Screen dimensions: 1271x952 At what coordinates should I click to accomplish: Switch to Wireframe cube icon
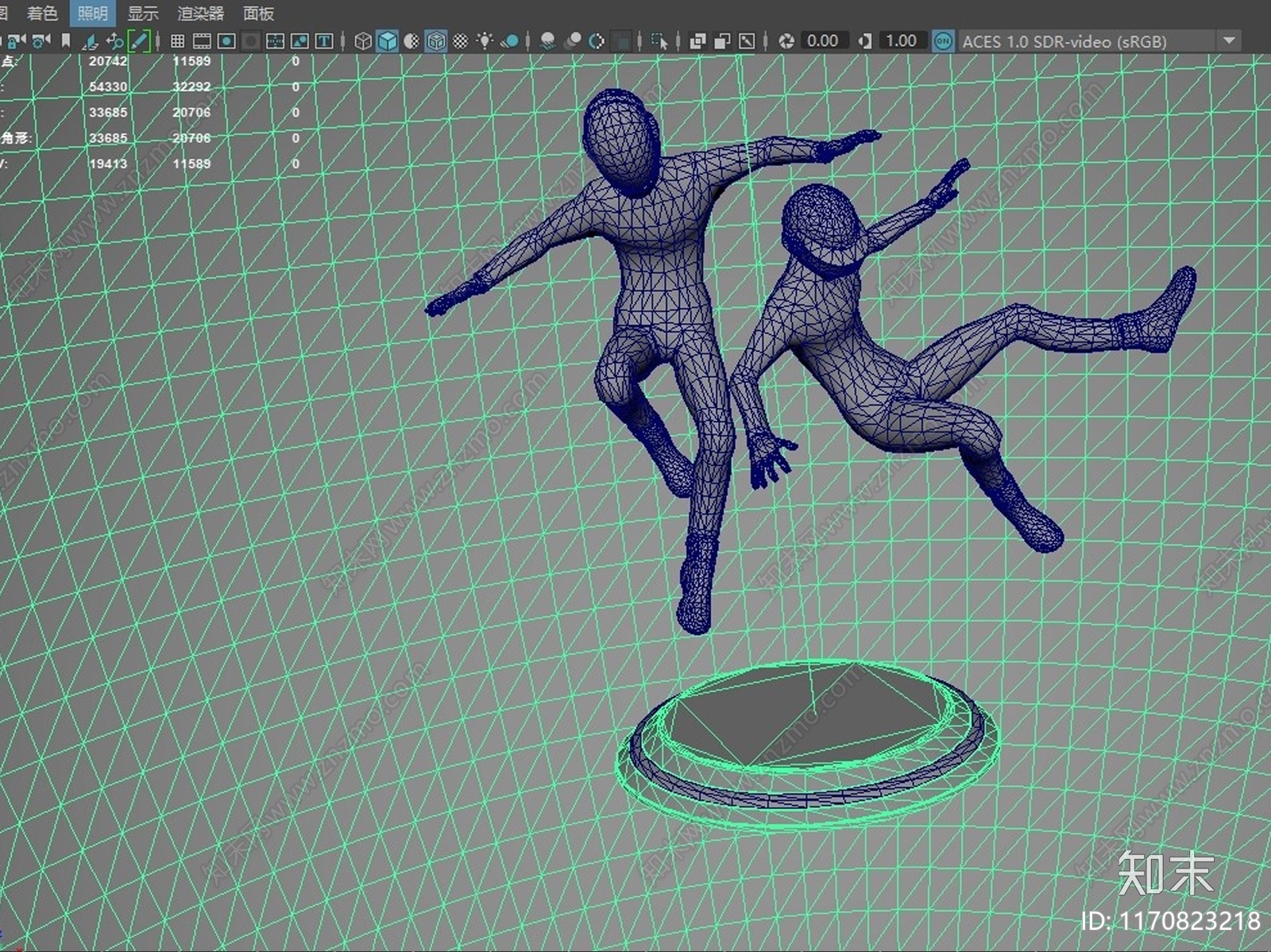point(363,40)
